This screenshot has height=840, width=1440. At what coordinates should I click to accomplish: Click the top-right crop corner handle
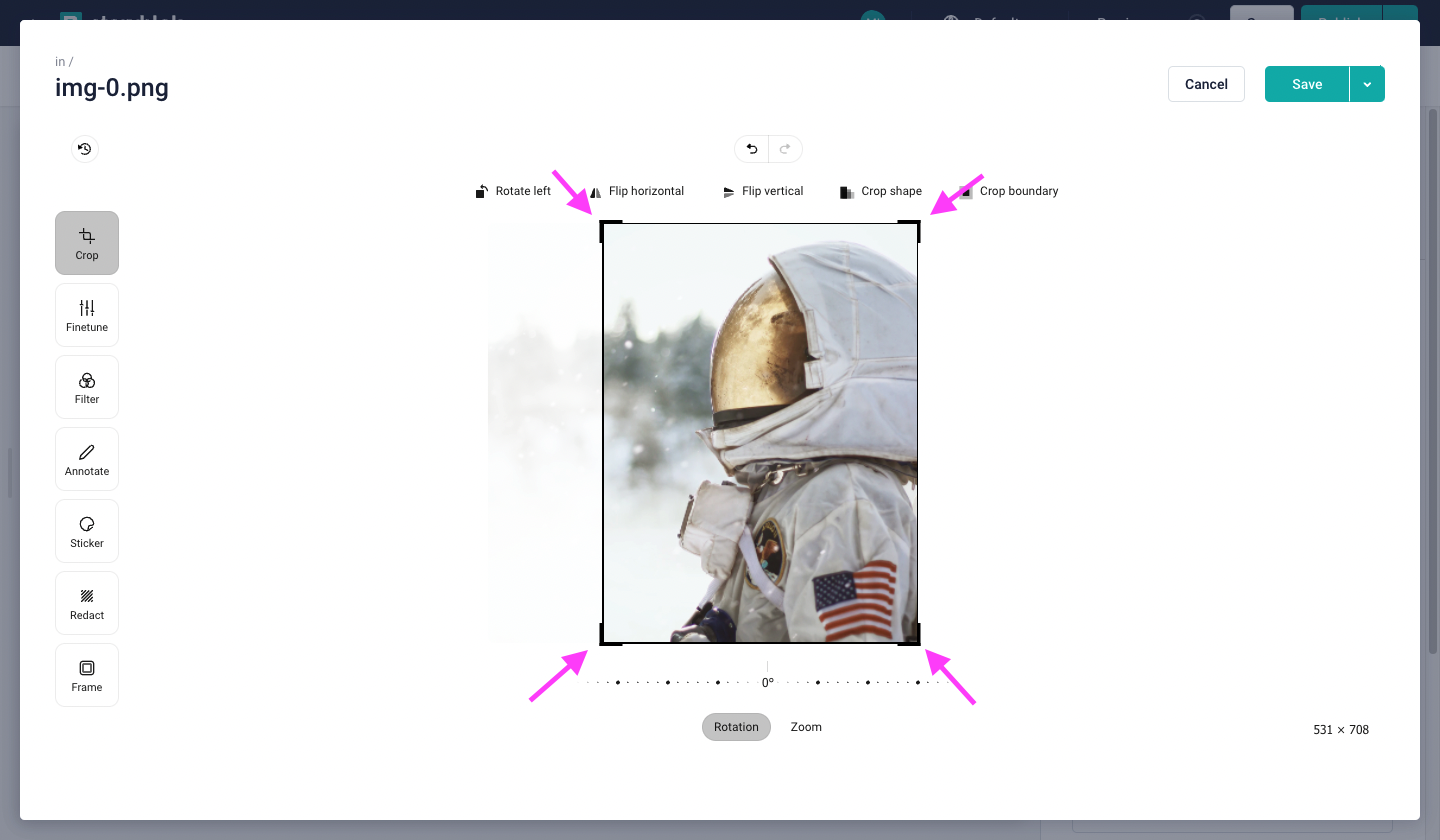(917, 224)
